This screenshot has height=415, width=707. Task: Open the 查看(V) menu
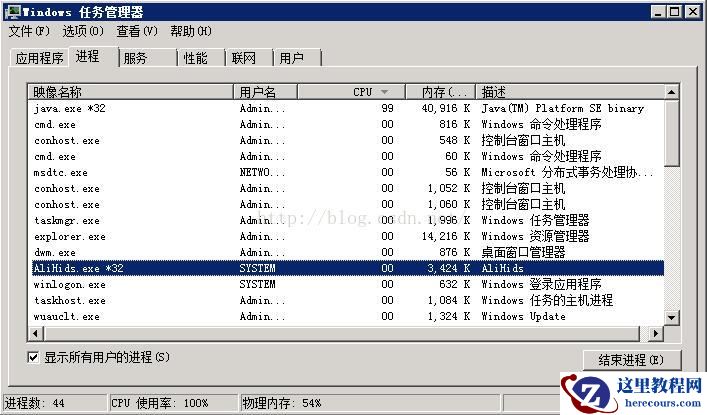click(137, 31)
